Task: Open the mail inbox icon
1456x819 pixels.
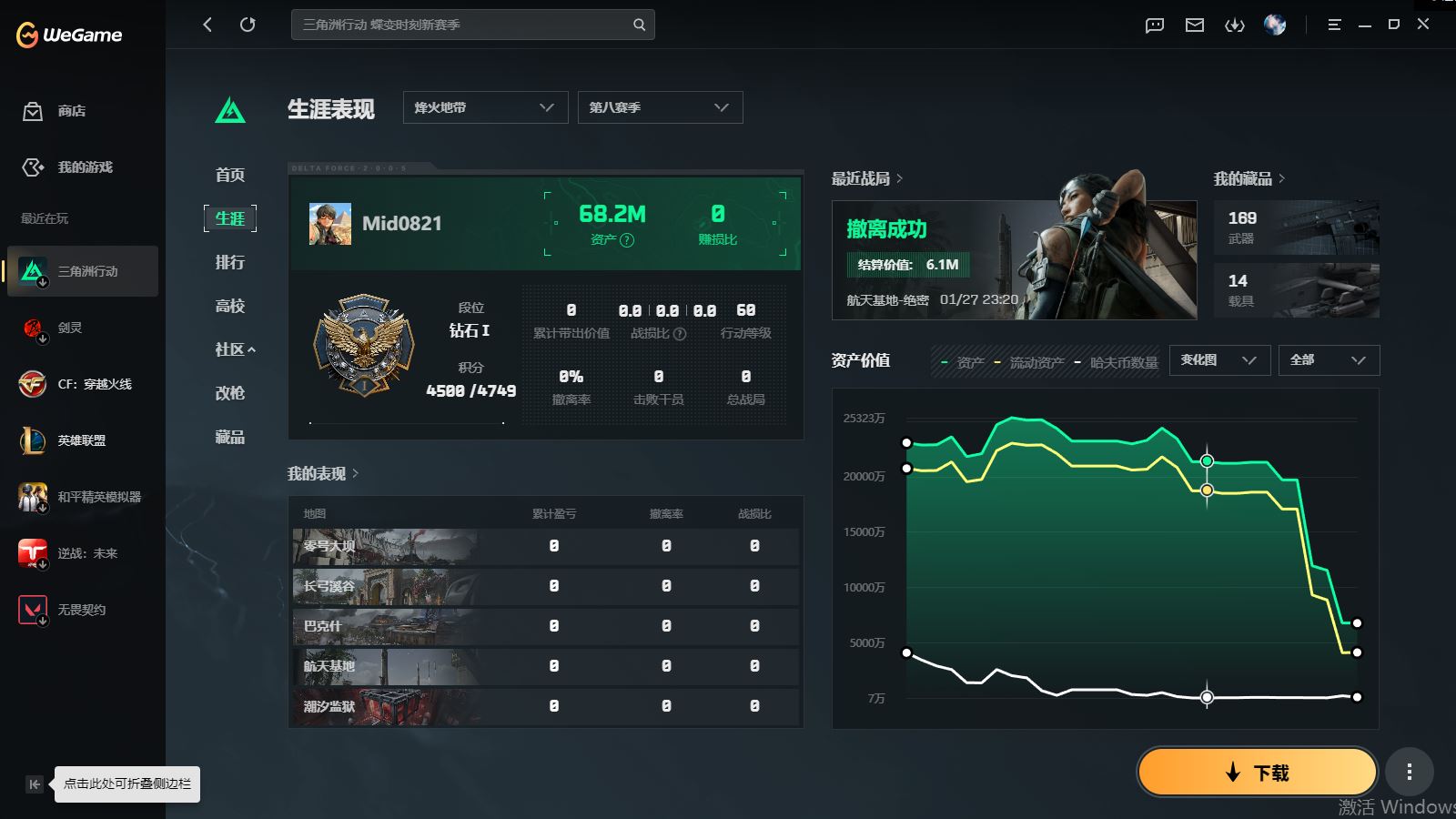Action: (x=1195, y=25)
